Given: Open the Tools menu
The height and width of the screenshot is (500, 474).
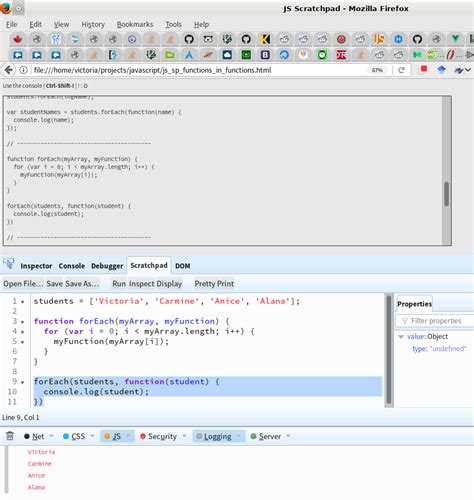Looking at the screenshot, I should click(x=173, y=24).
